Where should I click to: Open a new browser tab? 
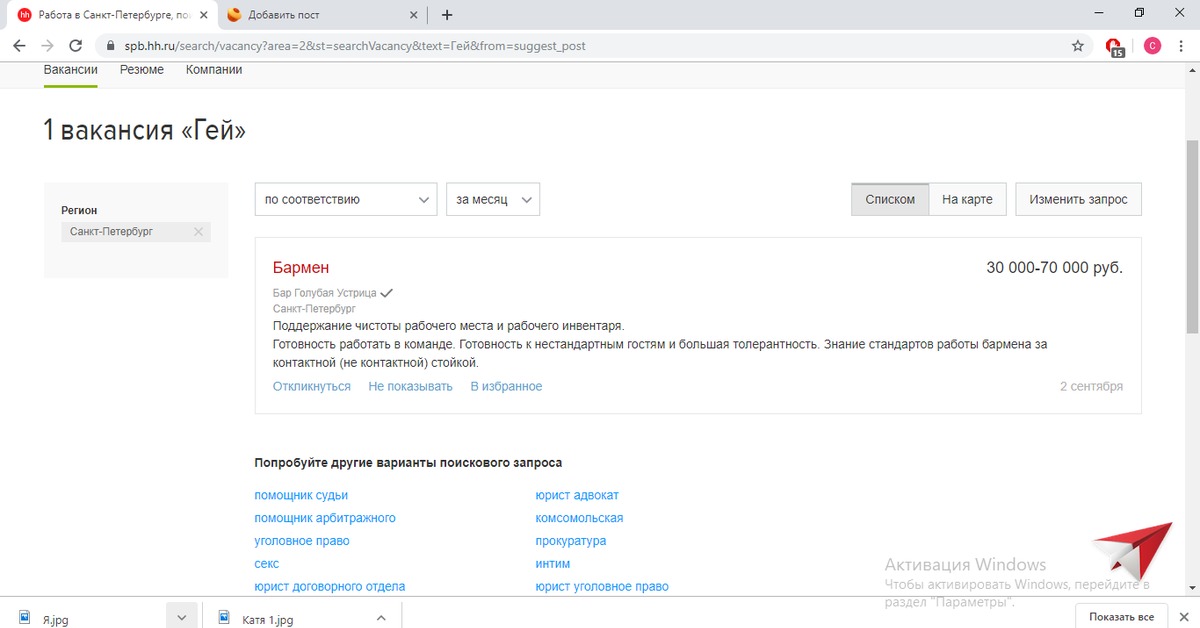point(447,15)
